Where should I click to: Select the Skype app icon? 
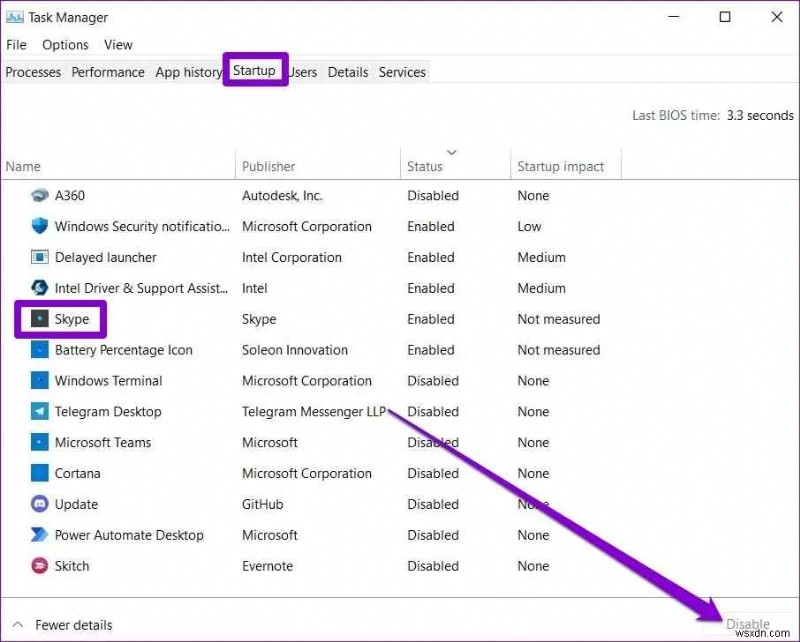tap(38, 319)
